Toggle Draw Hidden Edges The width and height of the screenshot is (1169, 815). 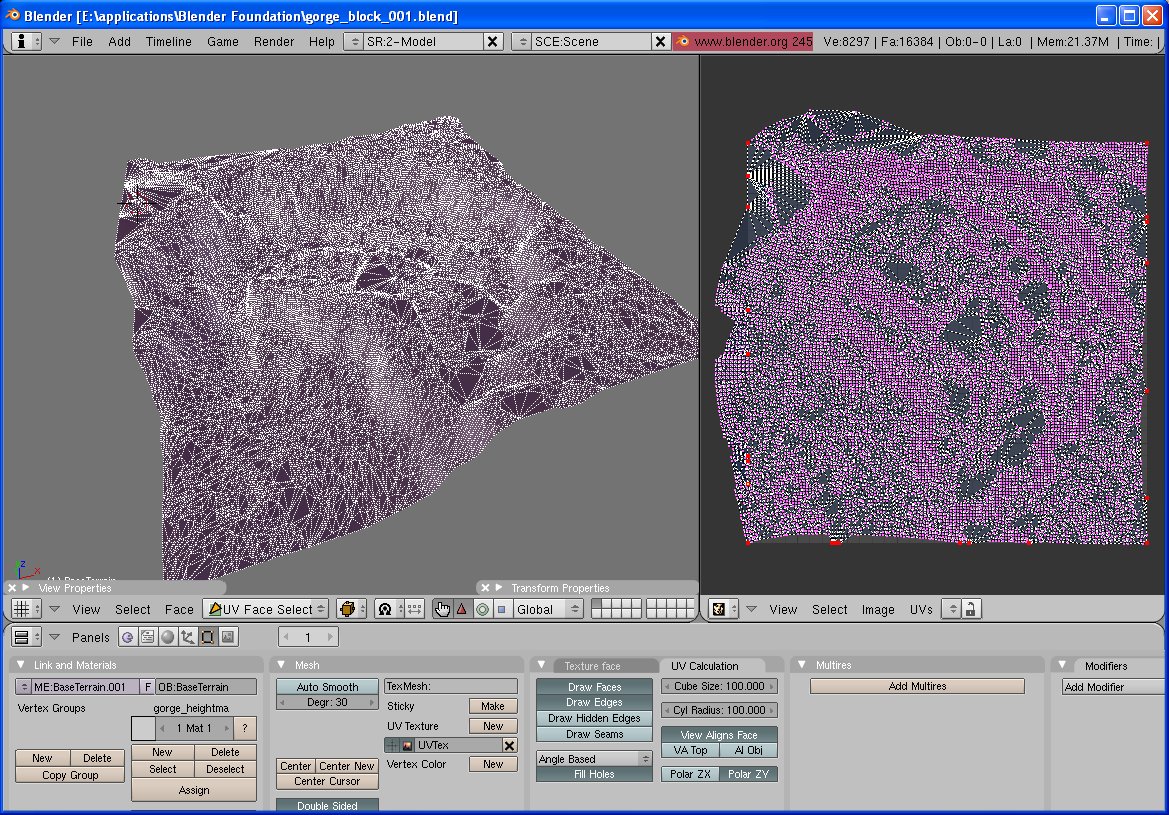594,718
